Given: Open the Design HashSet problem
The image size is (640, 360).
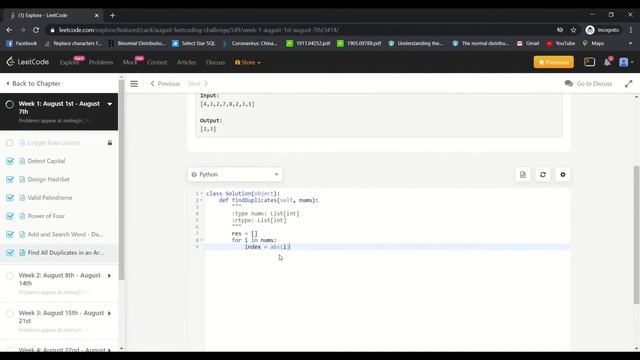Looking at the screenshot, I should point(48,180).
